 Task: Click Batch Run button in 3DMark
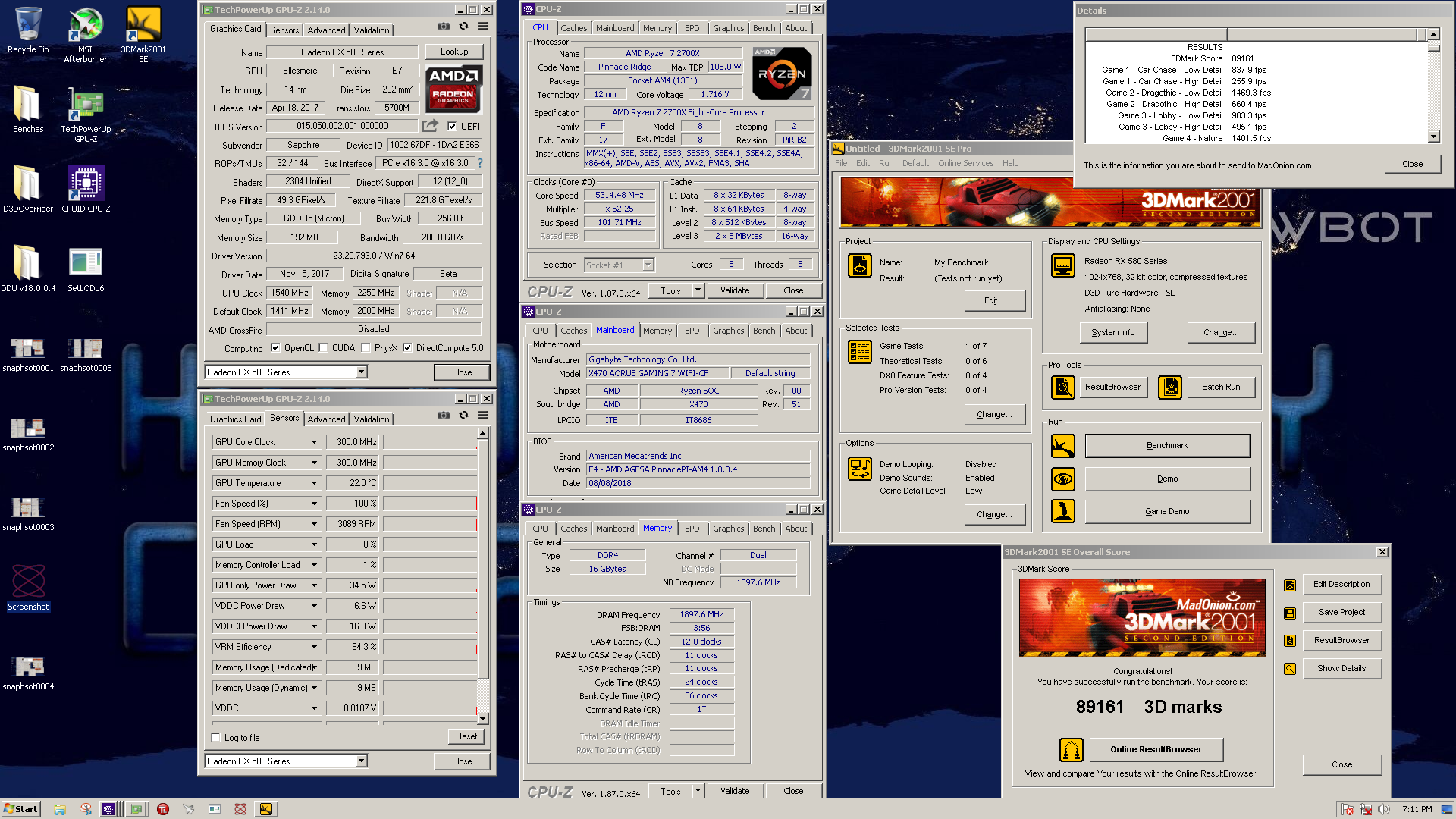(x=1220, y=387)
